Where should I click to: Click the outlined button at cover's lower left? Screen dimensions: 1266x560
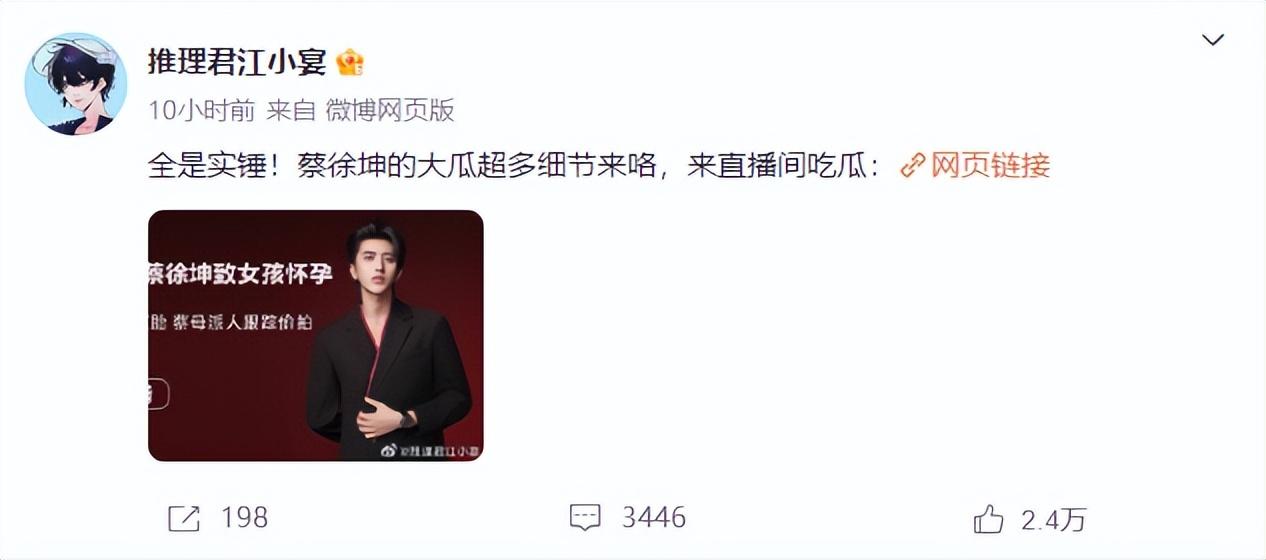click(x=158, y=394)
